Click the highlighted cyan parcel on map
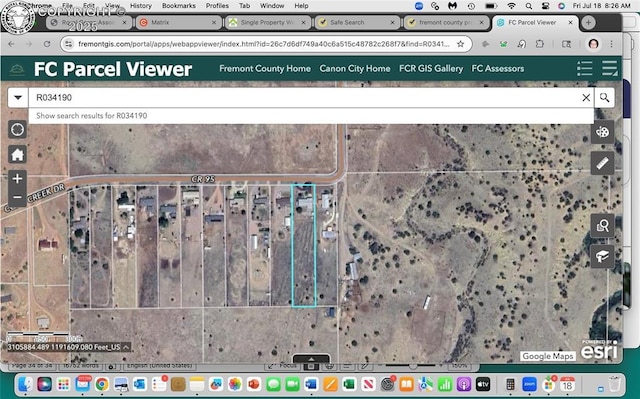 [304, 246]
